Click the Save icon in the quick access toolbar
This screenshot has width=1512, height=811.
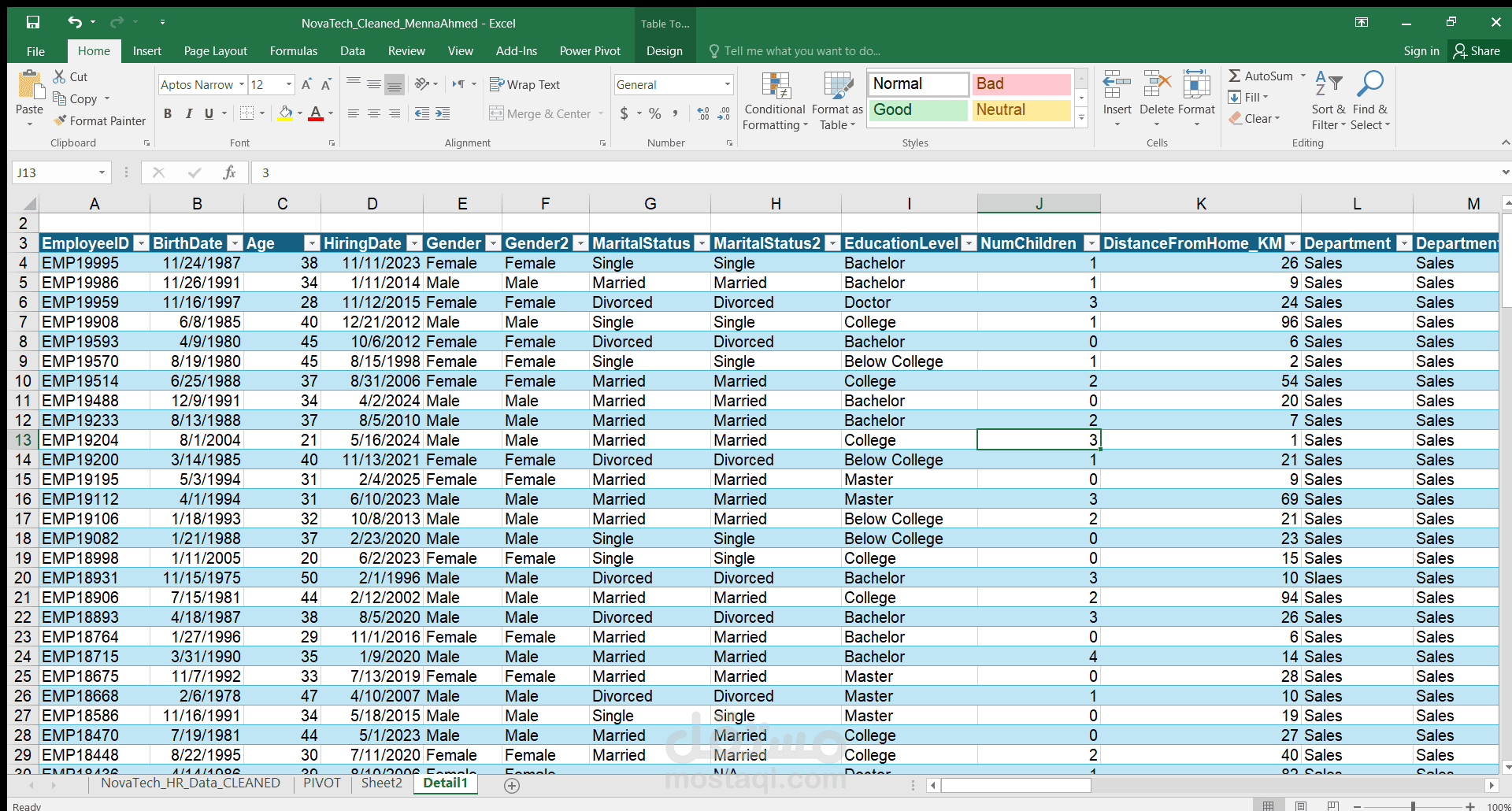[x=33, y=23]
